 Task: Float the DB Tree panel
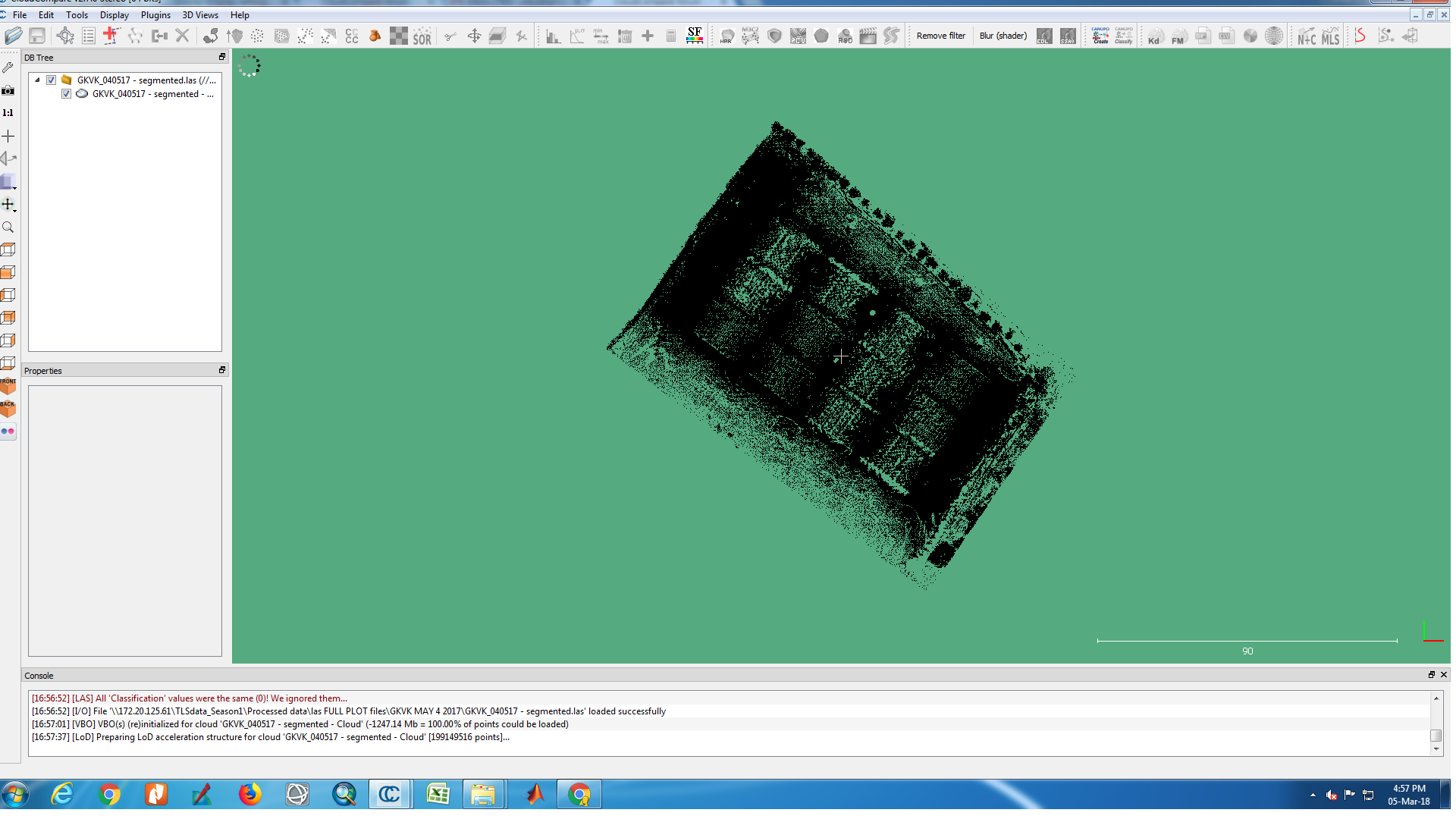(222, 57)
